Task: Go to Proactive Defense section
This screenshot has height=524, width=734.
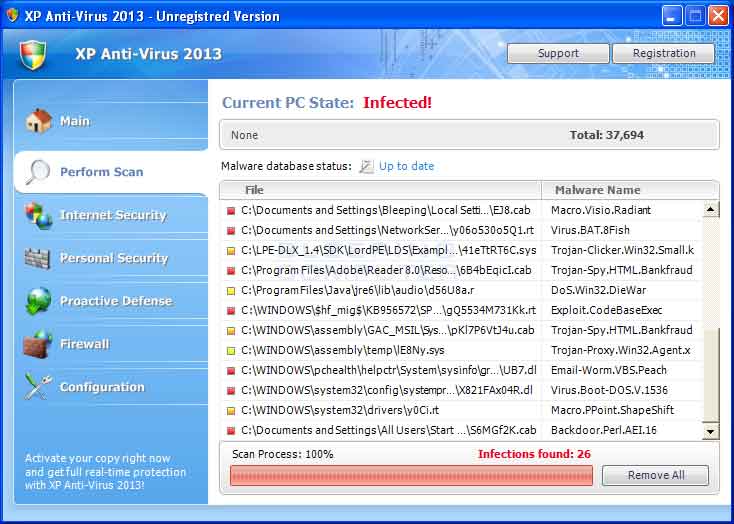Action: pos(111,301)
